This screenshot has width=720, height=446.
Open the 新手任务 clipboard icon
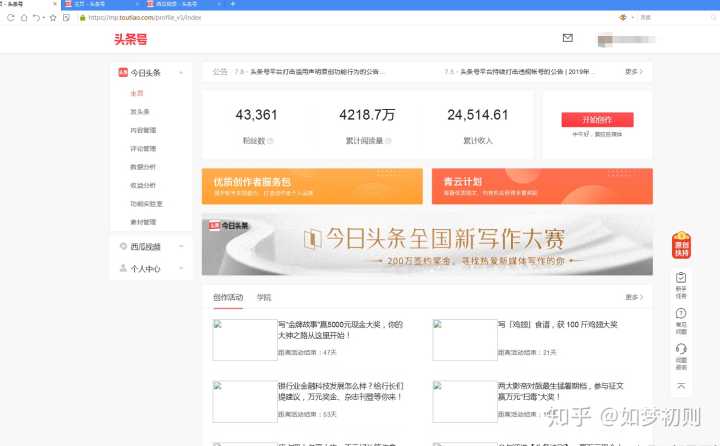680,283
